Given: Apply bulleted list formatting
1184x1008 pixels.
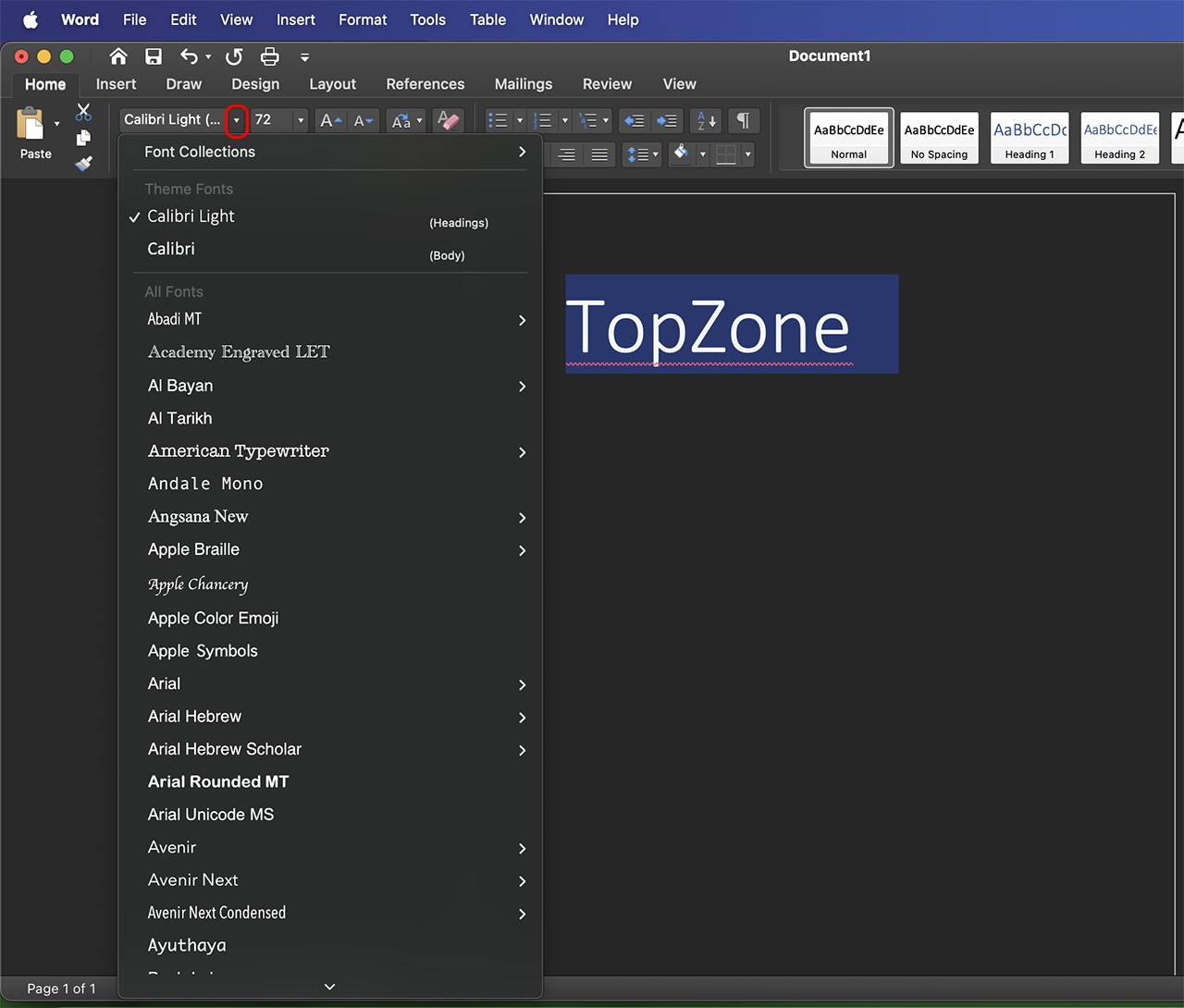Looking at the screenshot, I should pyautogui.click(x=498, y=120).
